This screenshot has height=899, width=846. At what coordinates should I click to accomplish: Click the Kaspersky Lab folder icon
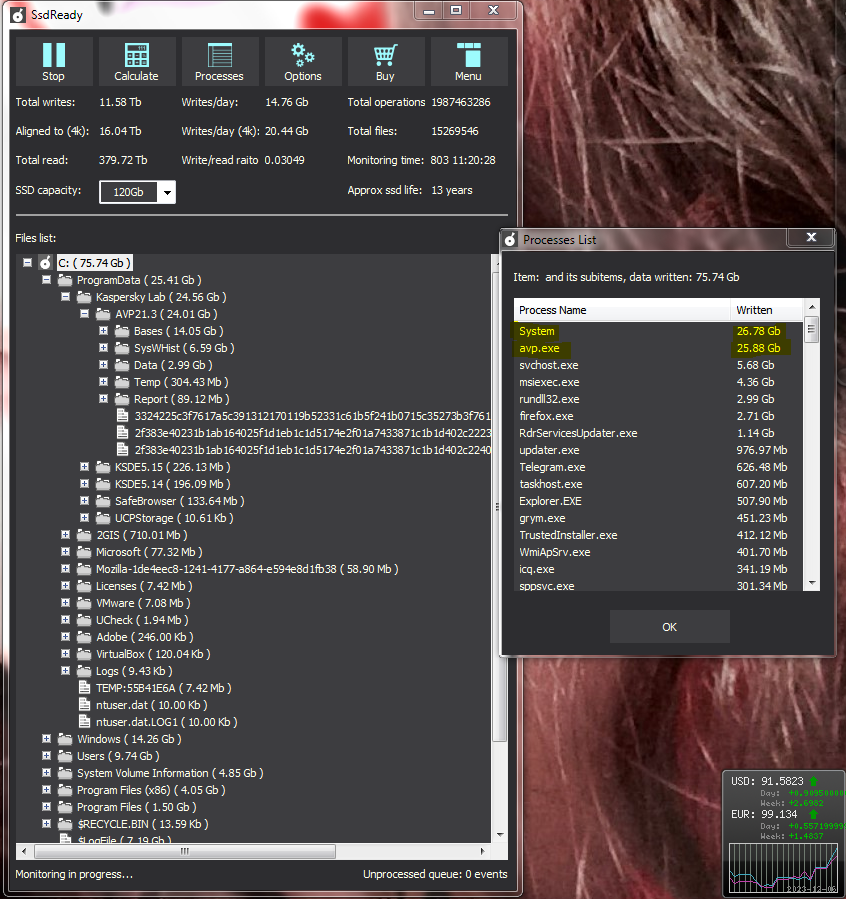click(x=84, y=297)
